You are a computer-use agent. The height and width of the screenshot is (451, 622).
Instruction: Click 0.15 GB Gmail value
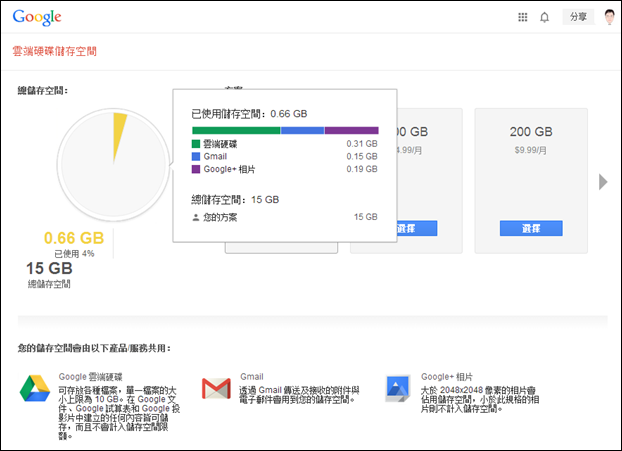[x=362, y=156]
